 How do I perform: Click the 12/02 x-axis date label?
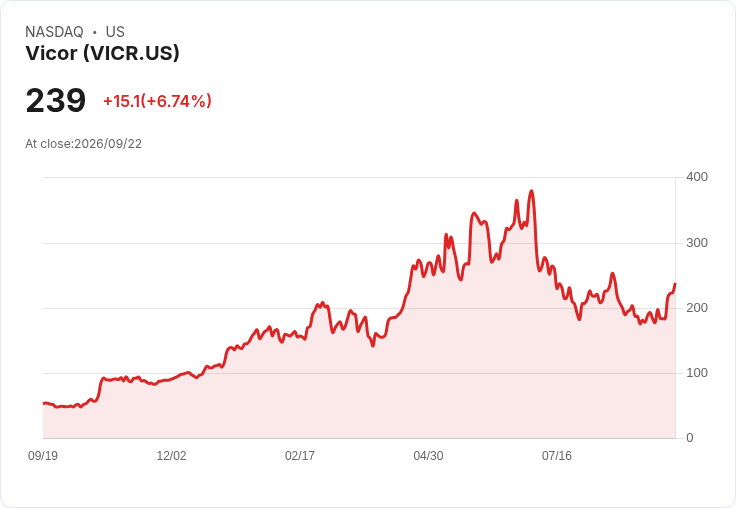coord(171,456)
